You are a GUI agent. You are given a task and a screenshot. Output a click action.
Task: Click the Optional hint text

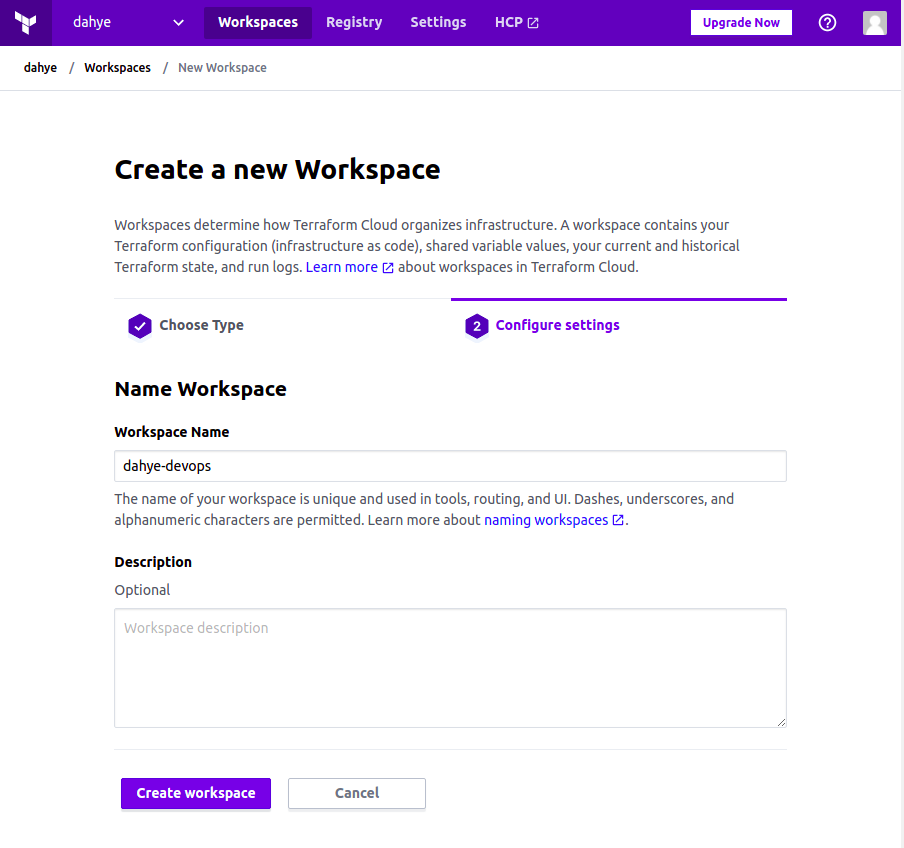[142, 590]
